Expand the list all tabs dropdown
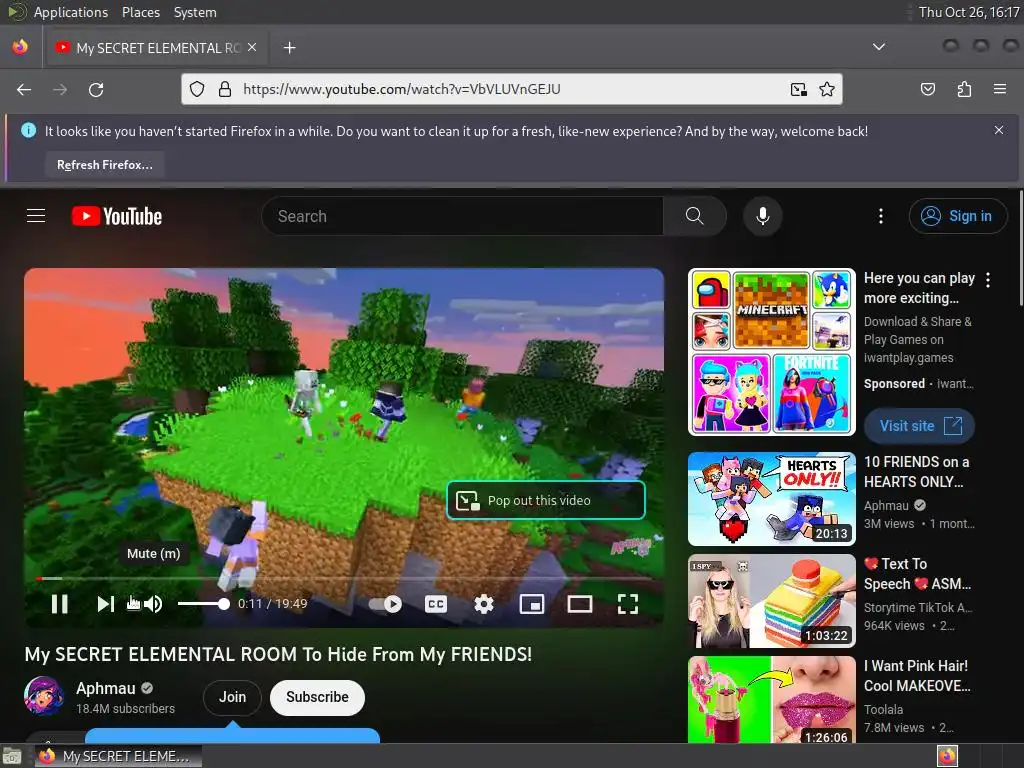The width and height of the screenshot is (1024, 768). [879, 47]
